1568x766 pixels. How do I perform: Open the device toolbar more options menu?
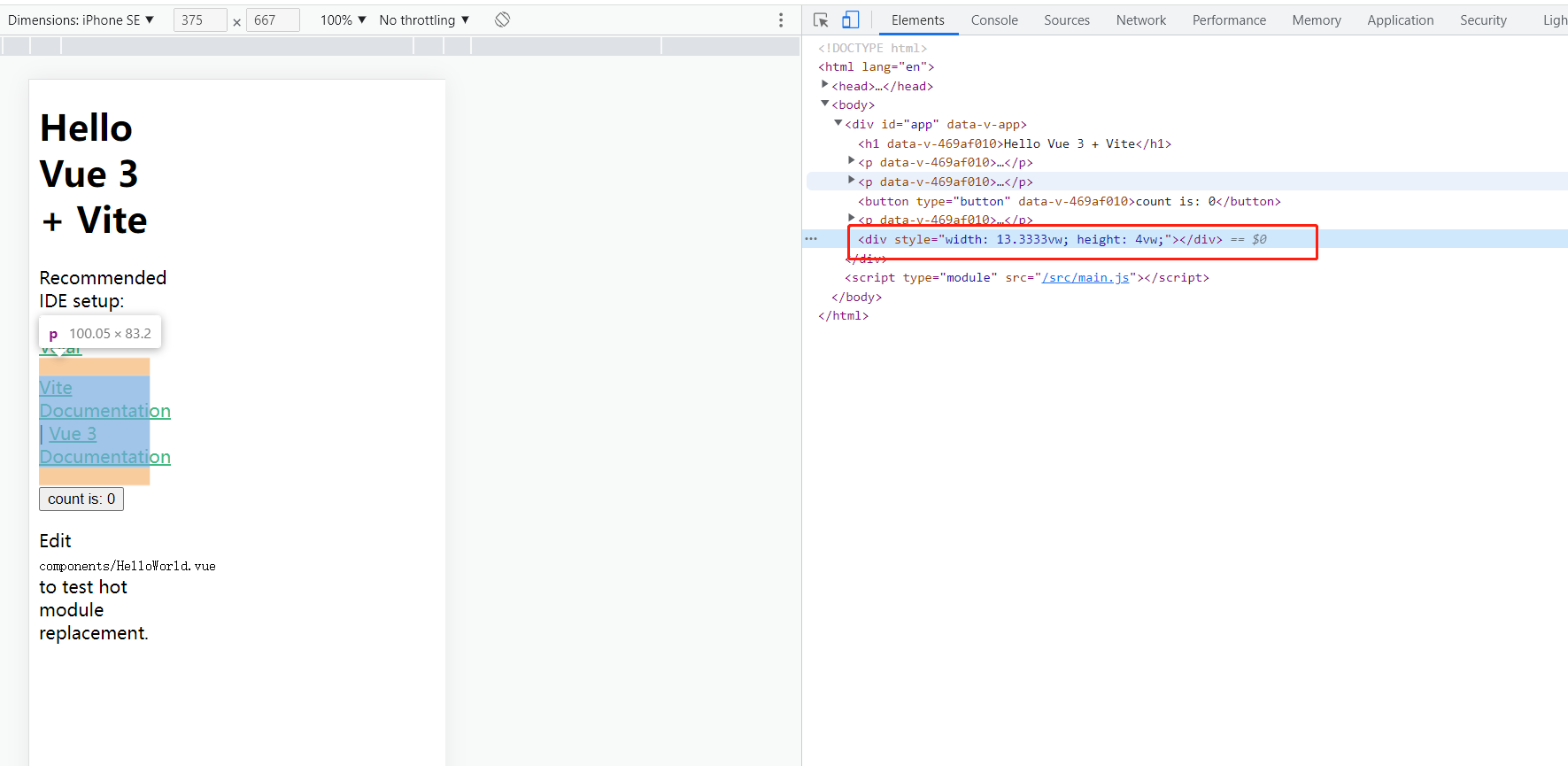tap(781, 19)
